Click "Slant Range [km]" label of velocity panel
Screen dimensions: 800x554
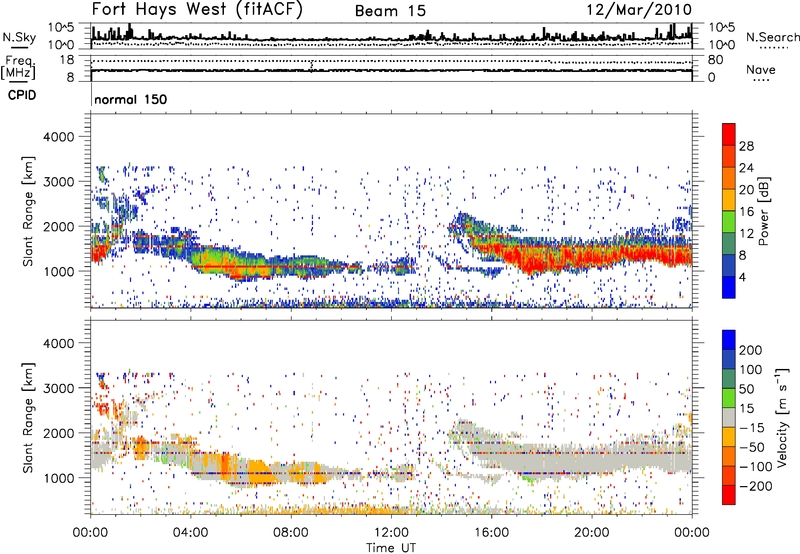28,418
